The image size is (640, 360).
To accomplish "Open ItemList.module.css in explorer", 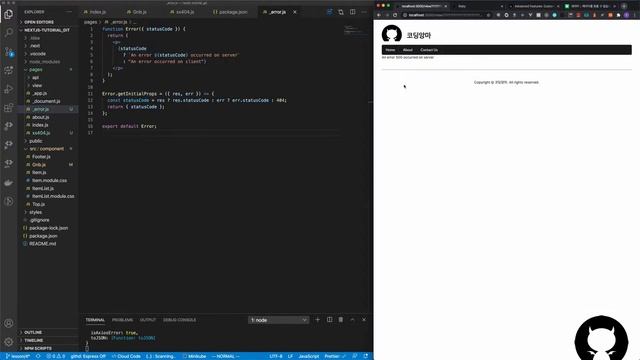I will [53, 196].
